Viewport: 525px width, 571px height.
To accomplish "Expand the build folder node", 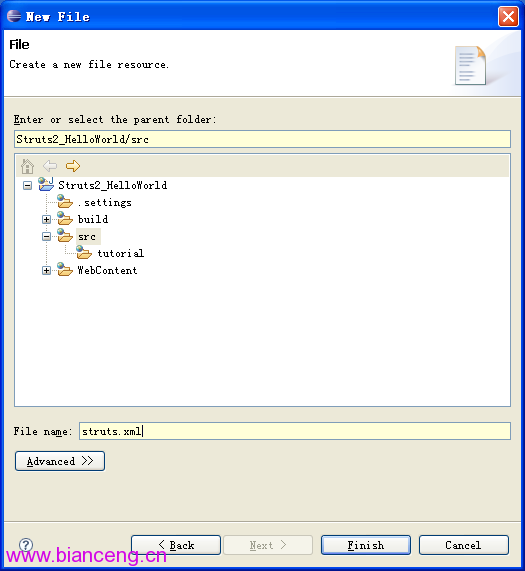I will pyautogui.click(x=46, y=220).
